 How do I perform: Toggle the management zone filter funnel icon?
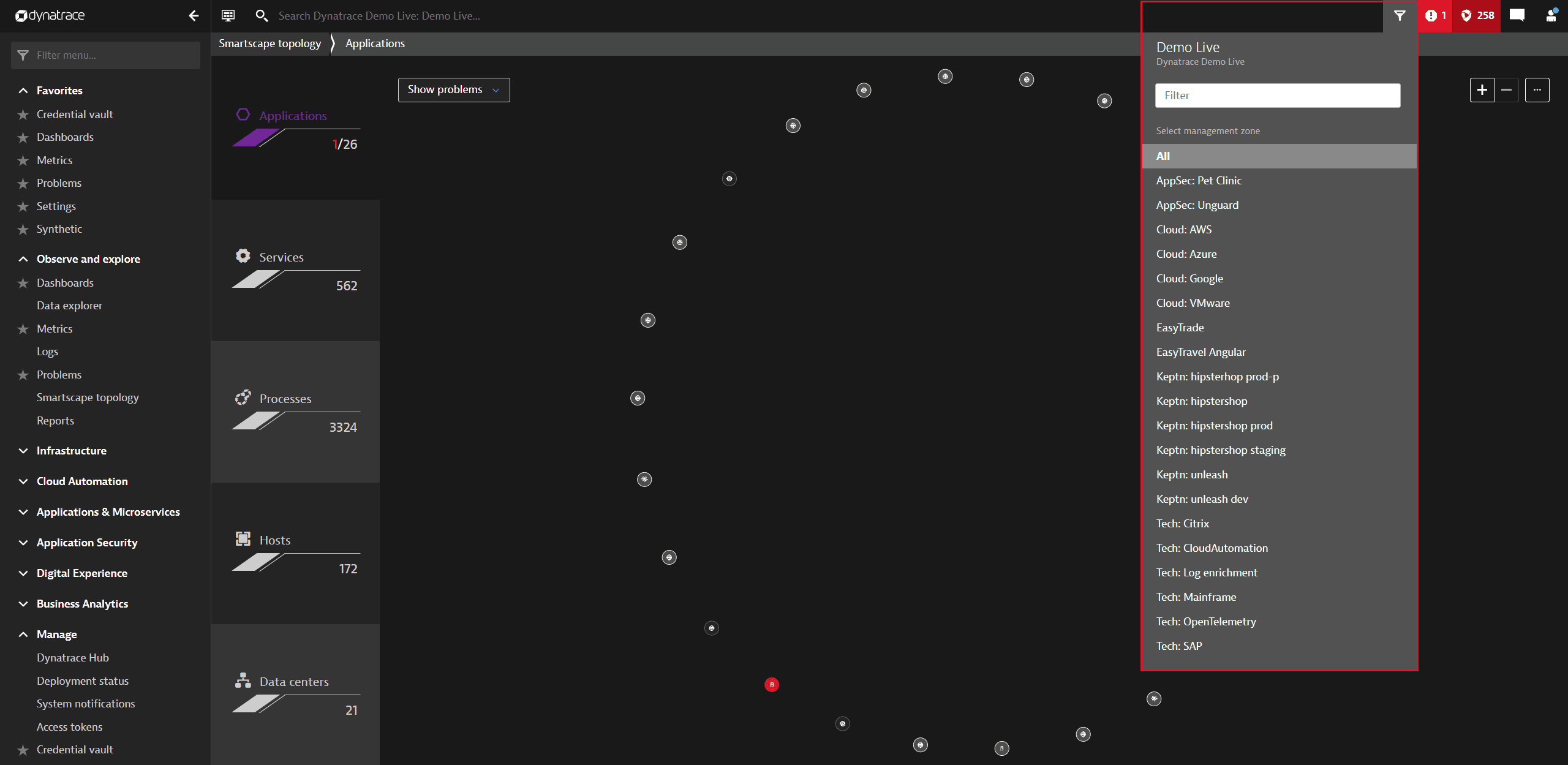(1400, 16)
